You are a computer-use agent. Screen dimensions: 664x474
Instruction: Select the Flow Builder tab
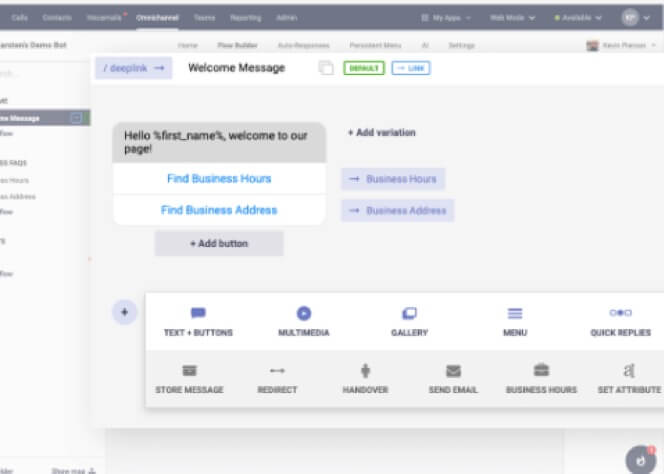tap(238, 45)
